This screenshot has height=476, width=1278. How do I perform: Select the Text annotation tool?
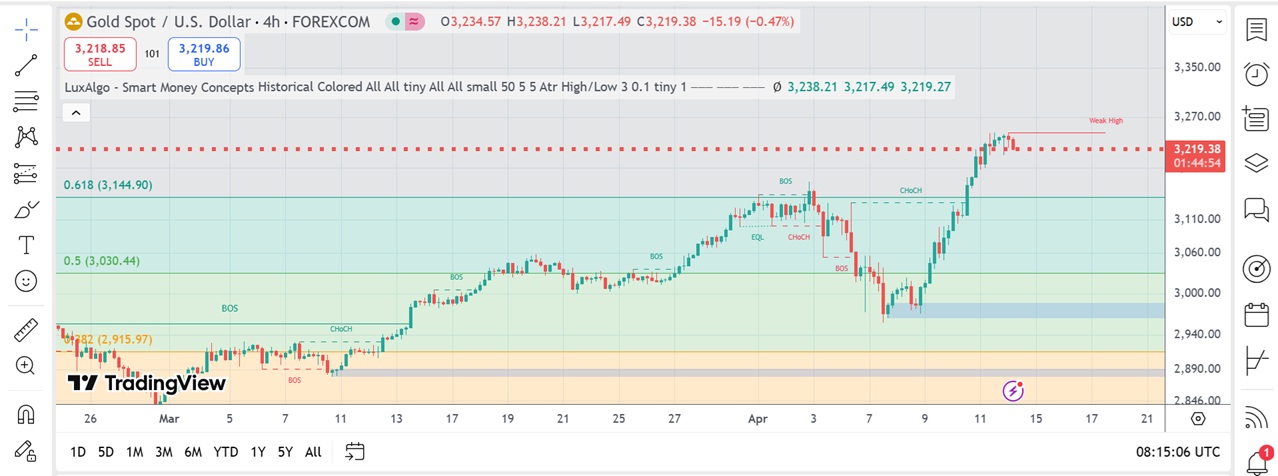pyautogui.click(x=26, y=245)
